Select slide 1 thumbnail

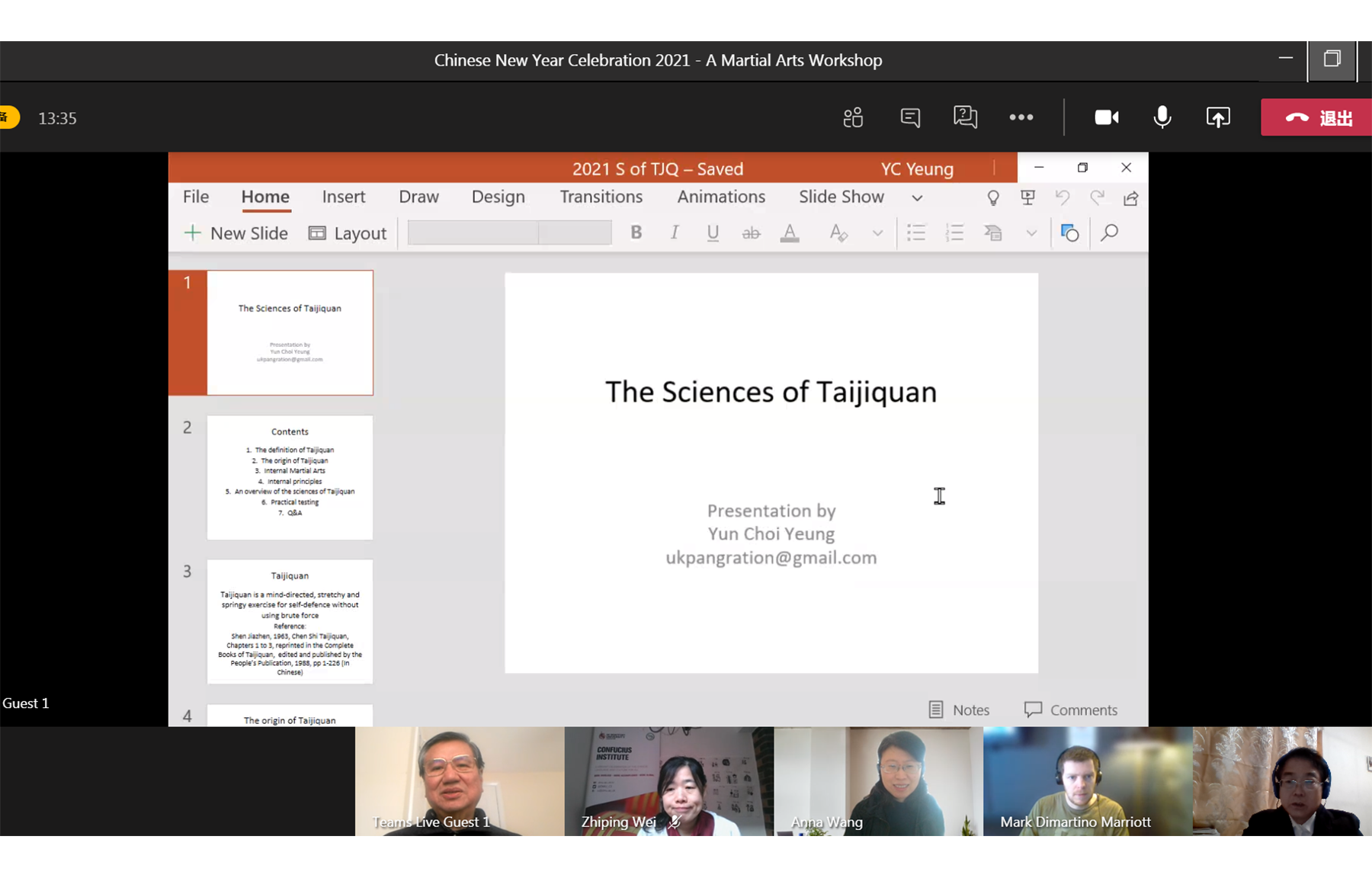point(290,332)
